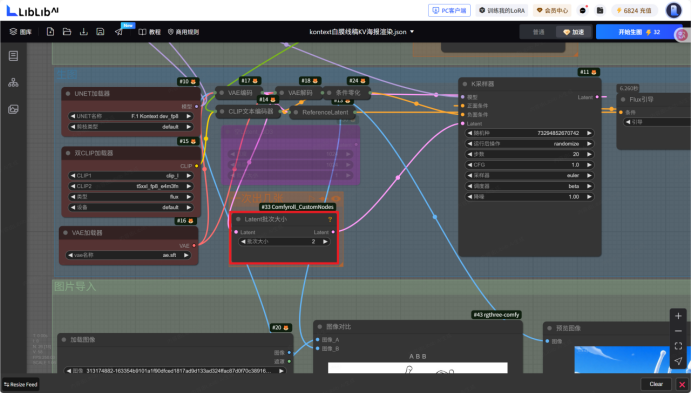The width and height of the screenshot is (691, 393).
Task: Expand workflow filename dropdown arrow
Action: [x=412, y=32]
